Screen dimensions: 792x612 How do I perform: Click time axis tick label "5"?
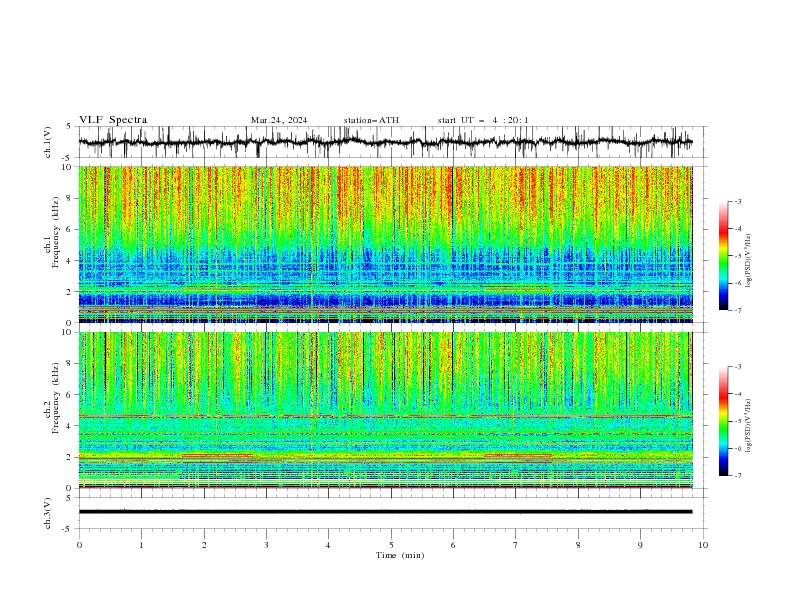pyautogui.click(x=391, y=545)
